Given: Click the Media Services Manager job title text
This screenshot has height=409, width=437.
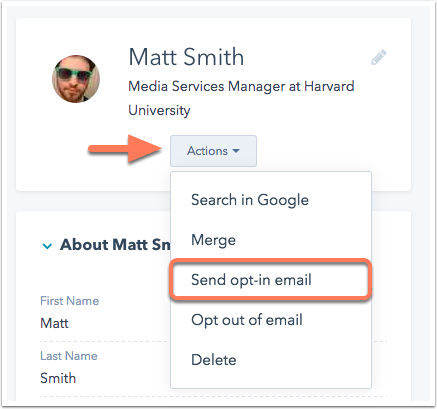Looking at the screenshot, I should 206,86.
